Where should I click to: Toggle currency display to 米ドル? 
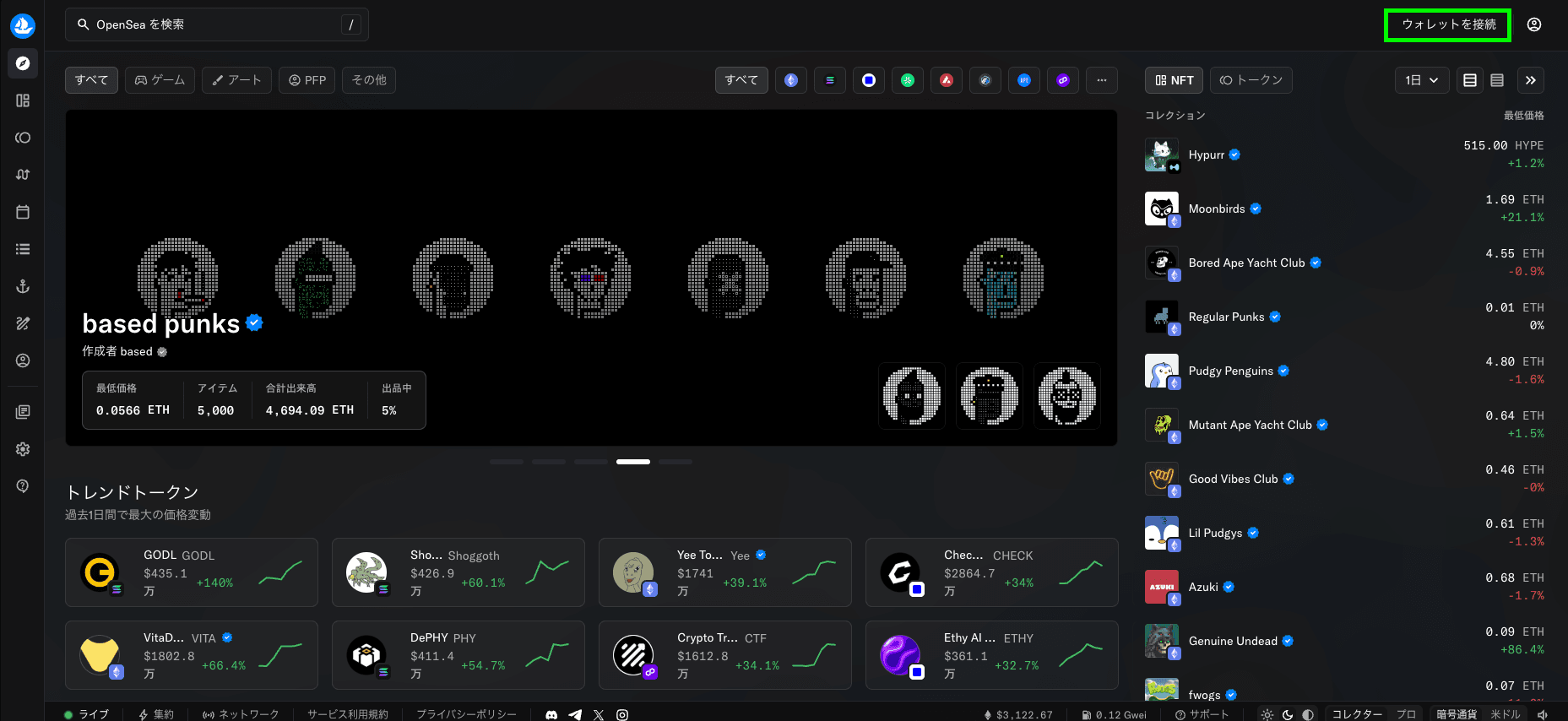pyautogui.click(x=1506, y=714)
